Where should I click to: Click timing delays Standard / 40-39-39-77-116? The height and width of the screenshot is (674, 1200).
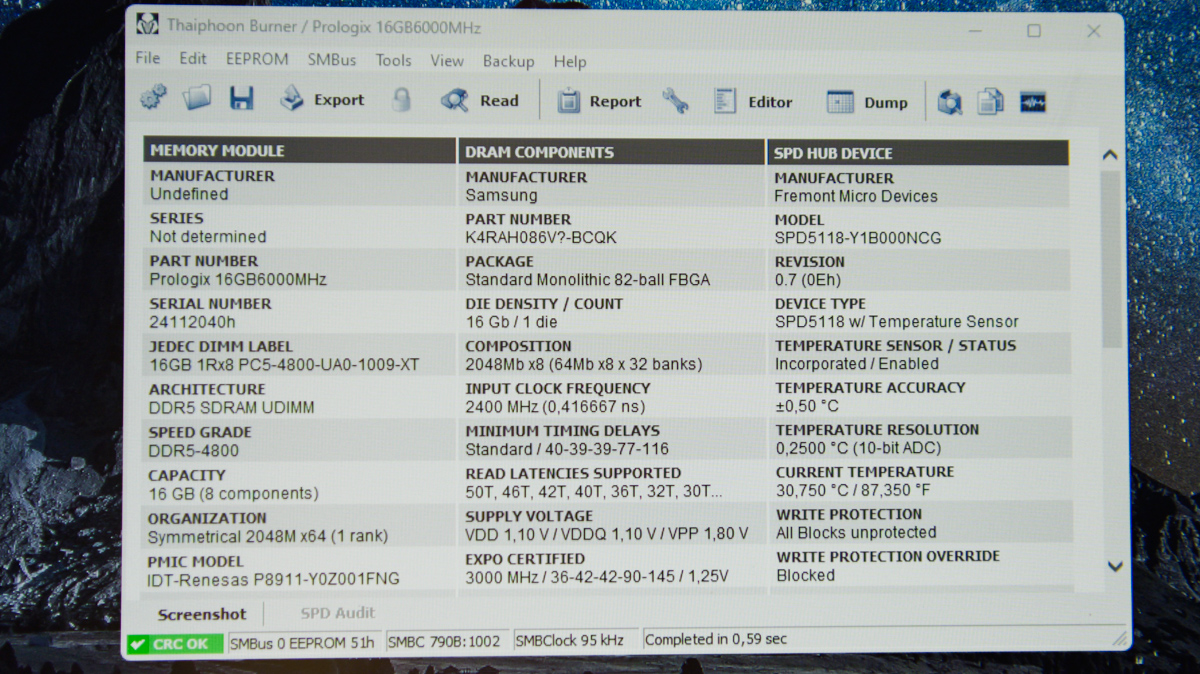(x=567, y=449)
